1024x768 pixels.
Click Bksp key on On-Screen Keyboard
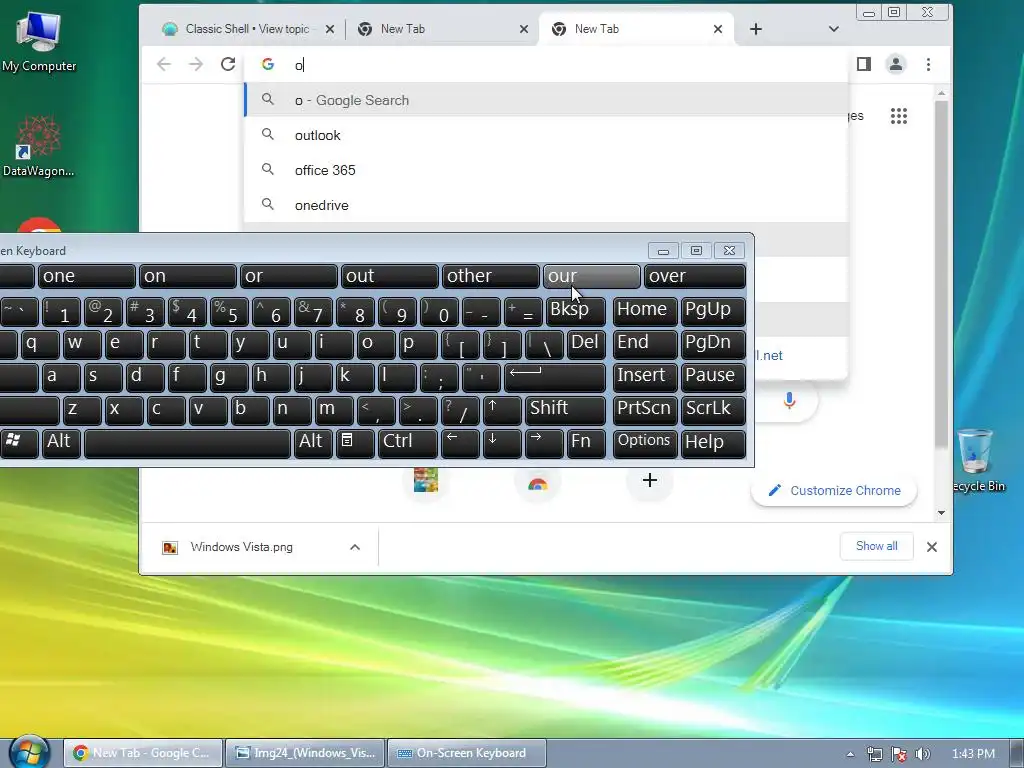click(x=575, y=310)
